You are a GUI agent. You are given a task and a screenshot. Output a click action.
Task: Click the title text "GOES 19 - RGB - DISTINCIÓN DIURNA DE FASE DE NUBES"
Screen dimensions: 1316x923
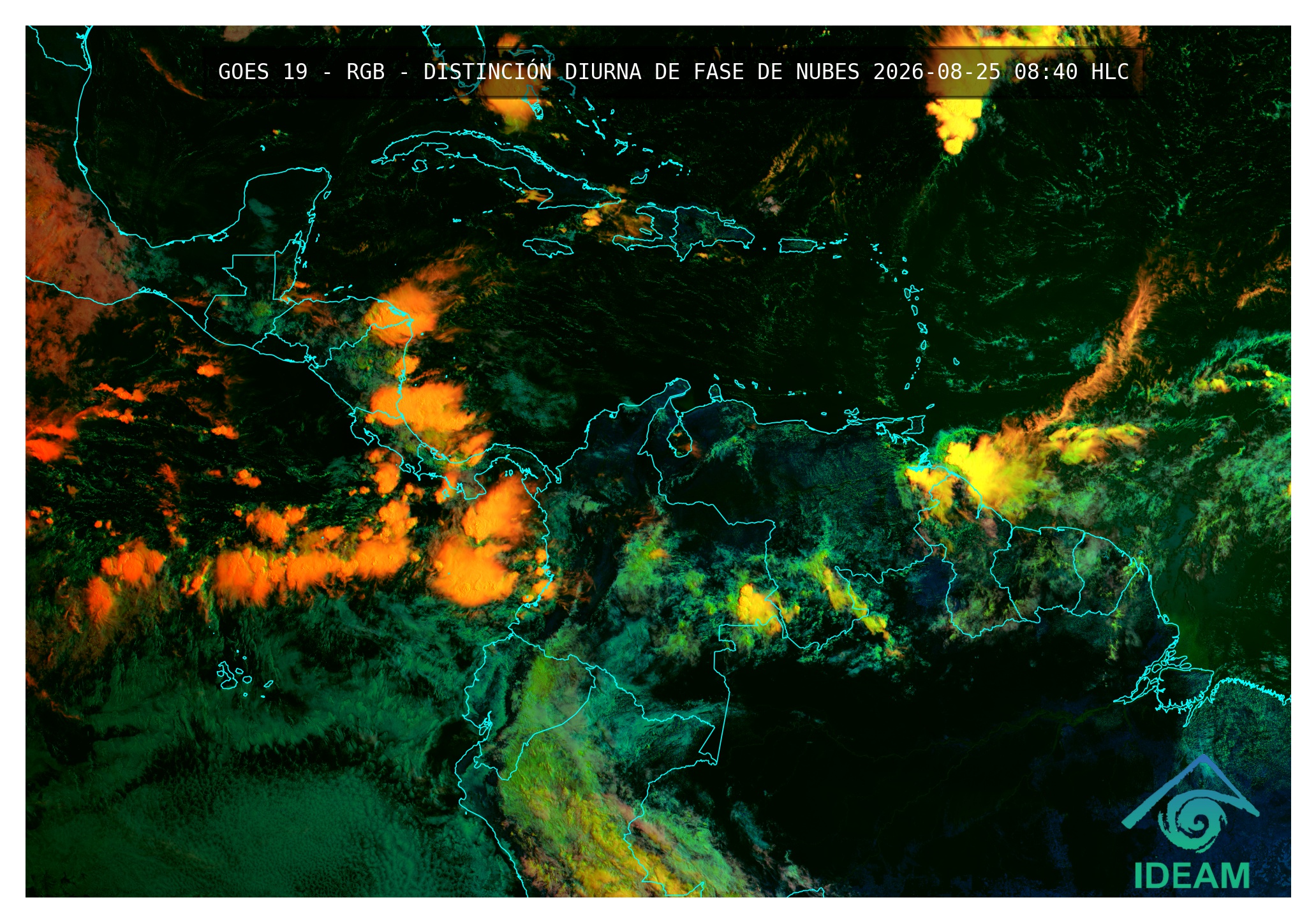tap(539, 71)
